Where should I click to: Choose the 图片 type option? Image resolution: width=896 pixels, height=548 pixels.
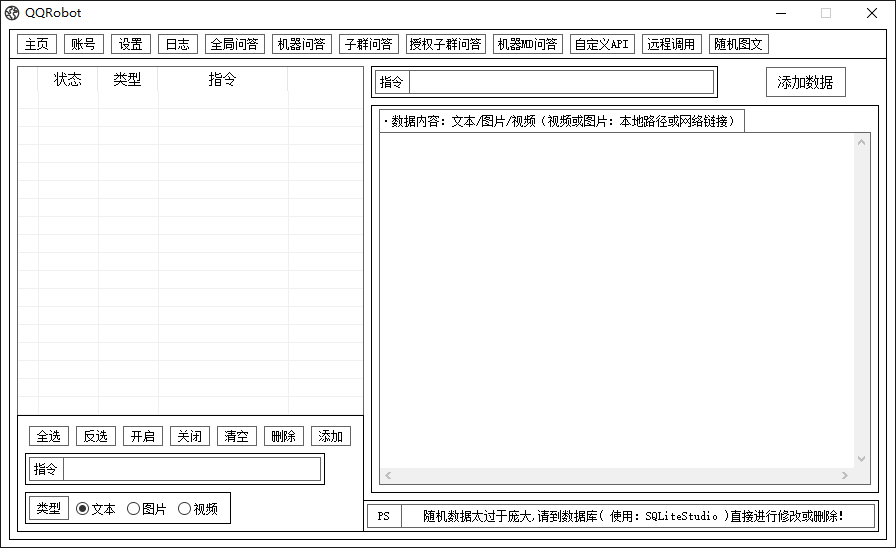pyautogui.click(x=134, y=509)
